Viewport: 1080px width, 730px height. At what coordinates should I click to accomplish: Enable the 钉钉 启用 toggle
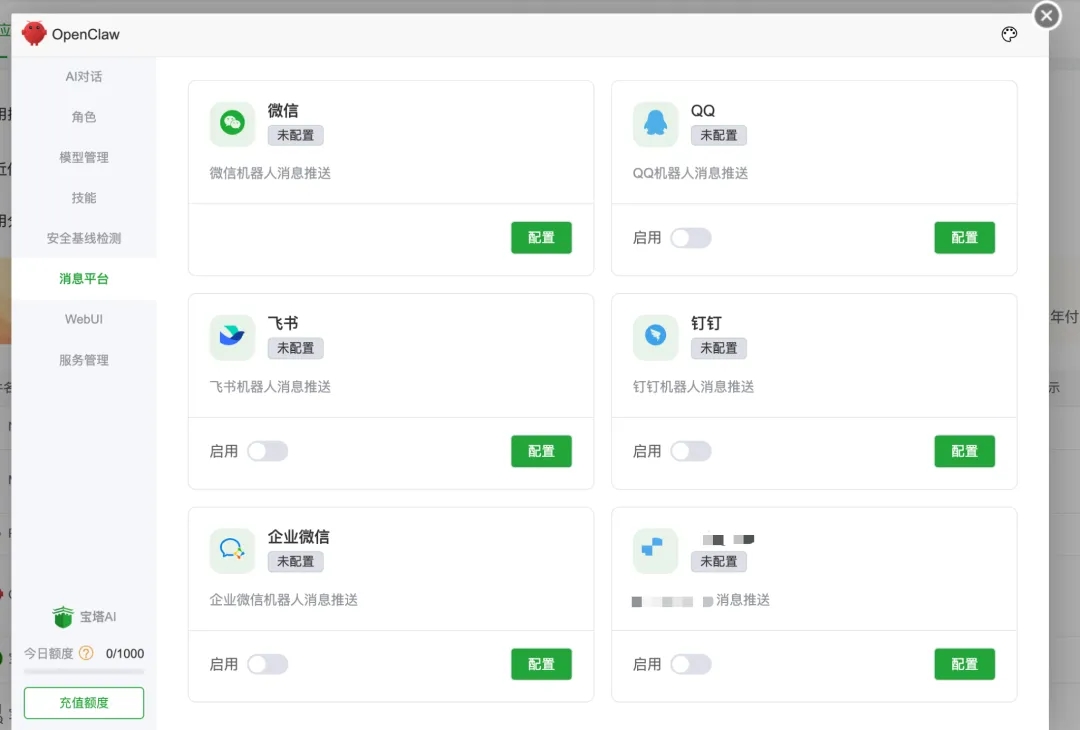[x=690, y=451]
